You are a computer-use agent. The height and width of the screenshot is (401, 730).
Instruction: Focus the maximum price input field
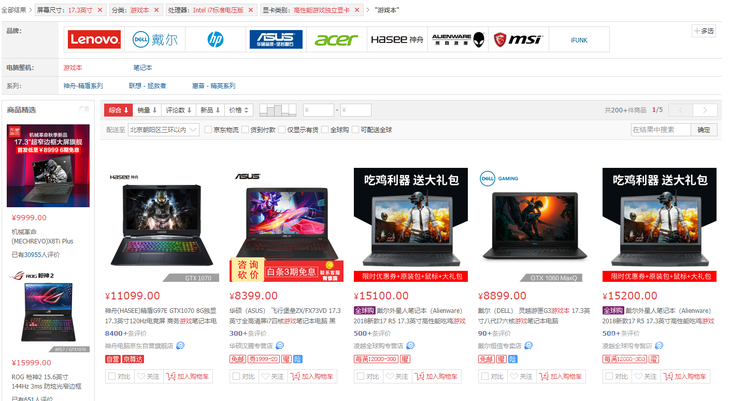pos(356,110)
